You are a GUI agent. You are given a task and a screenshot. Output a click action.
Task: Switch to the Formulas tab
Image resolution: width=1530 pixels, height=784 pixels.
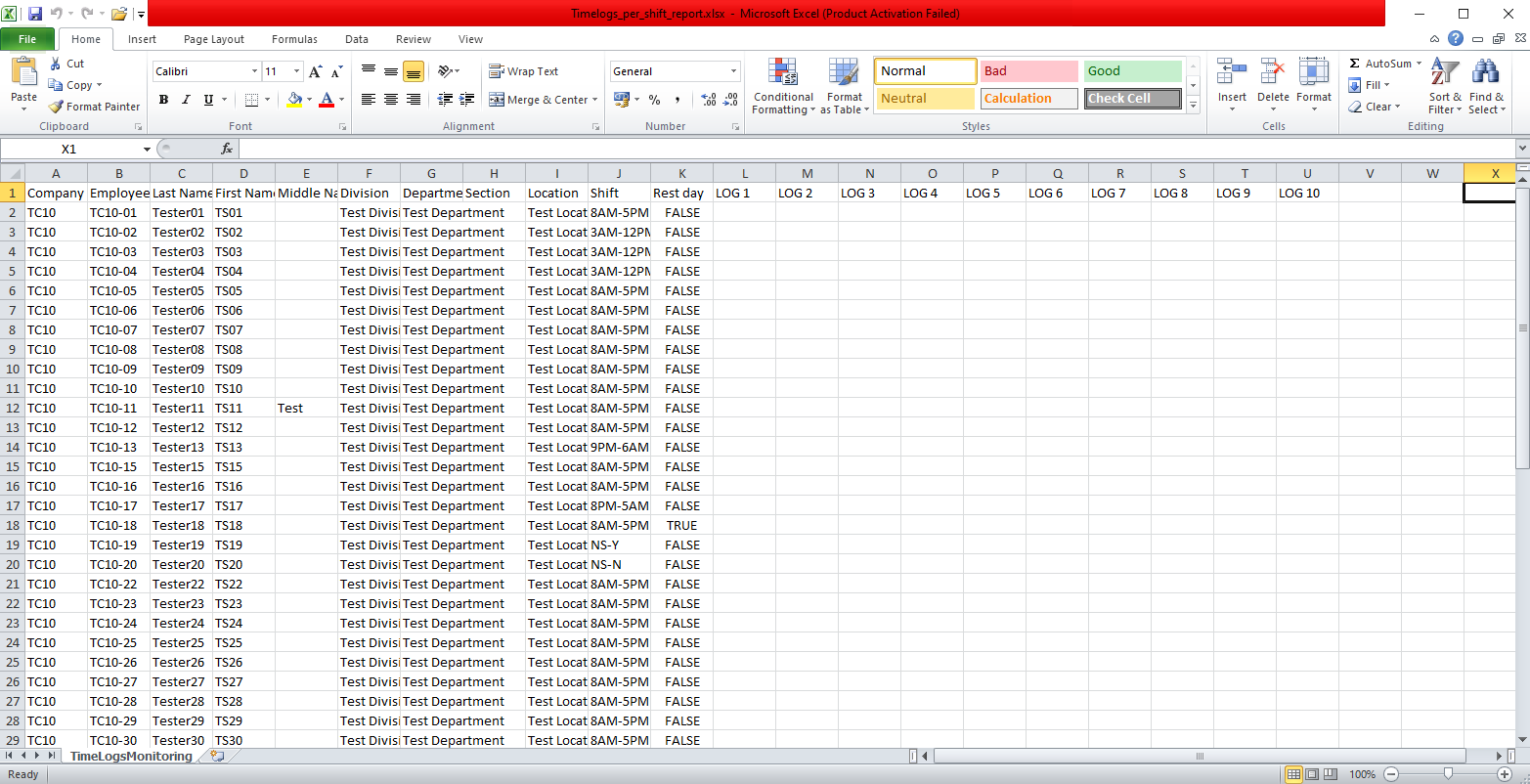point(294,39)
